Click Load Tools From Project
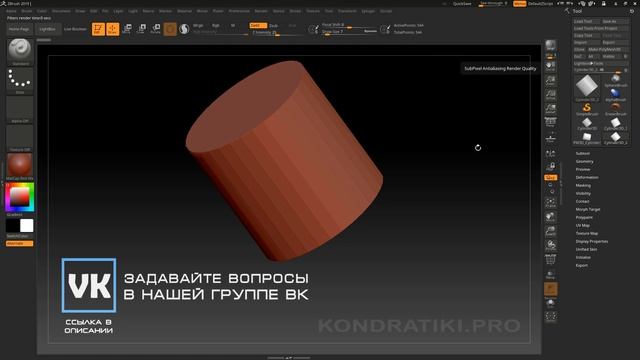This screenshot has width=640, height=360. coord(600,28)
